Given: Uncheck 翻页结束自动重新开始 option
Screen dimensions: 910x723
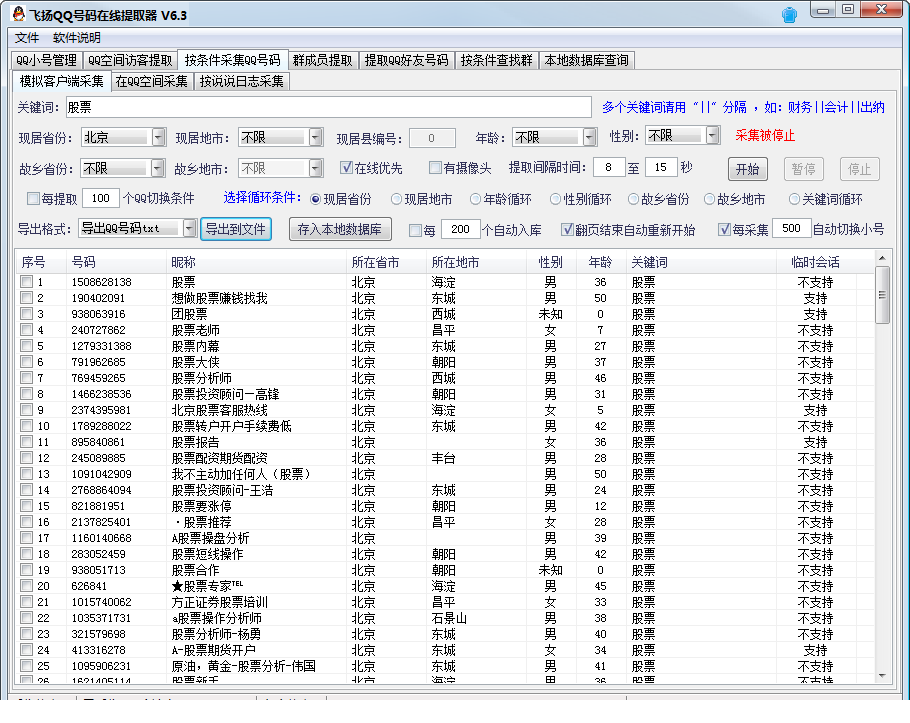Looking at the screenshot, I should 567,230.
